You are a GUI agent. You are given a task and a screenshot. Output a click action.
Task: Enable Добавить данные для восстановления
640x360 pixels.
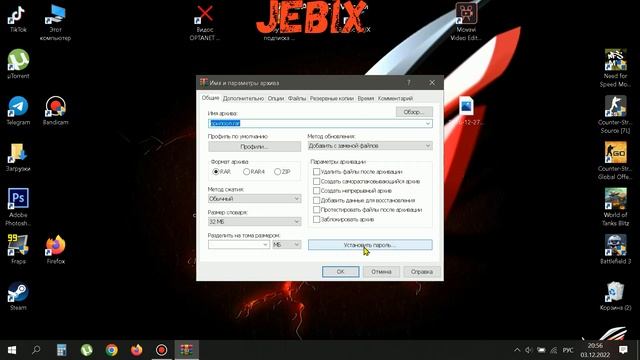pyautogui.click(x=364, y=200)
